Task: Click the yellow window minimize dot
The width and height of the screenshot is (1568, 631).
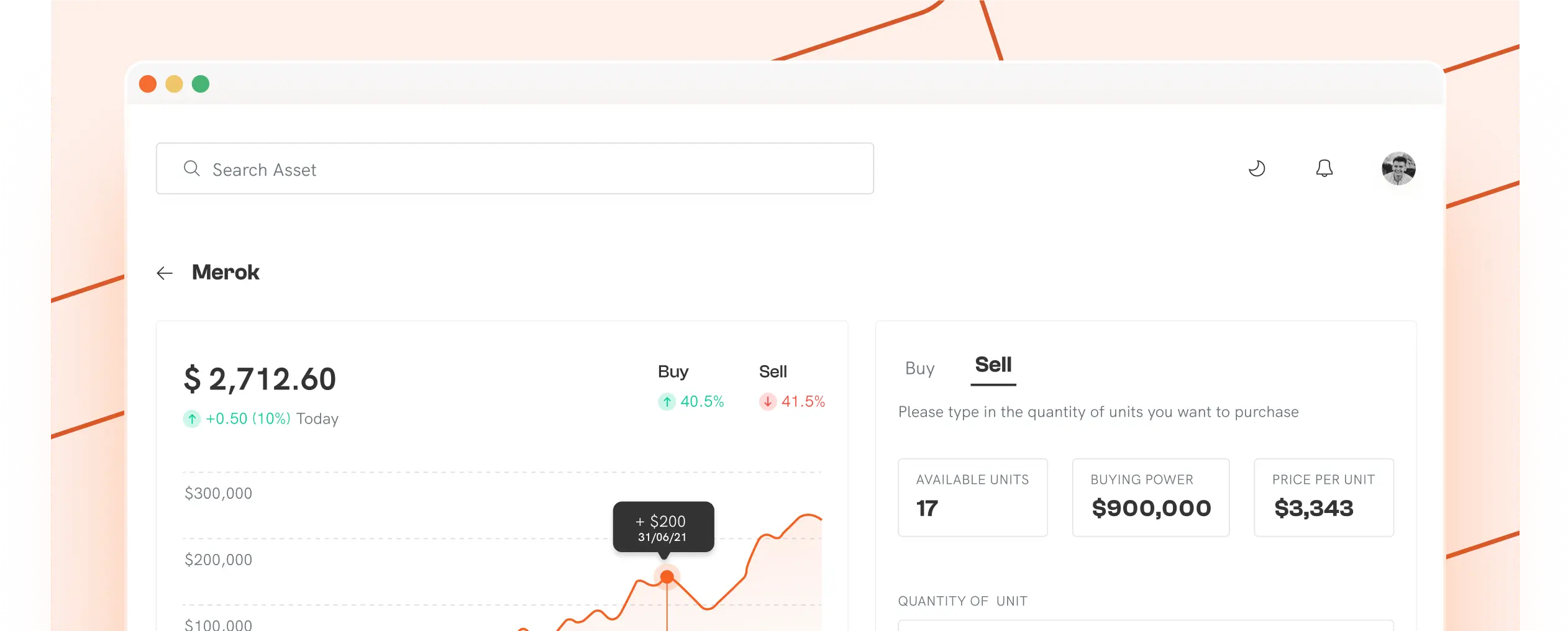Action: pos(174,84)
